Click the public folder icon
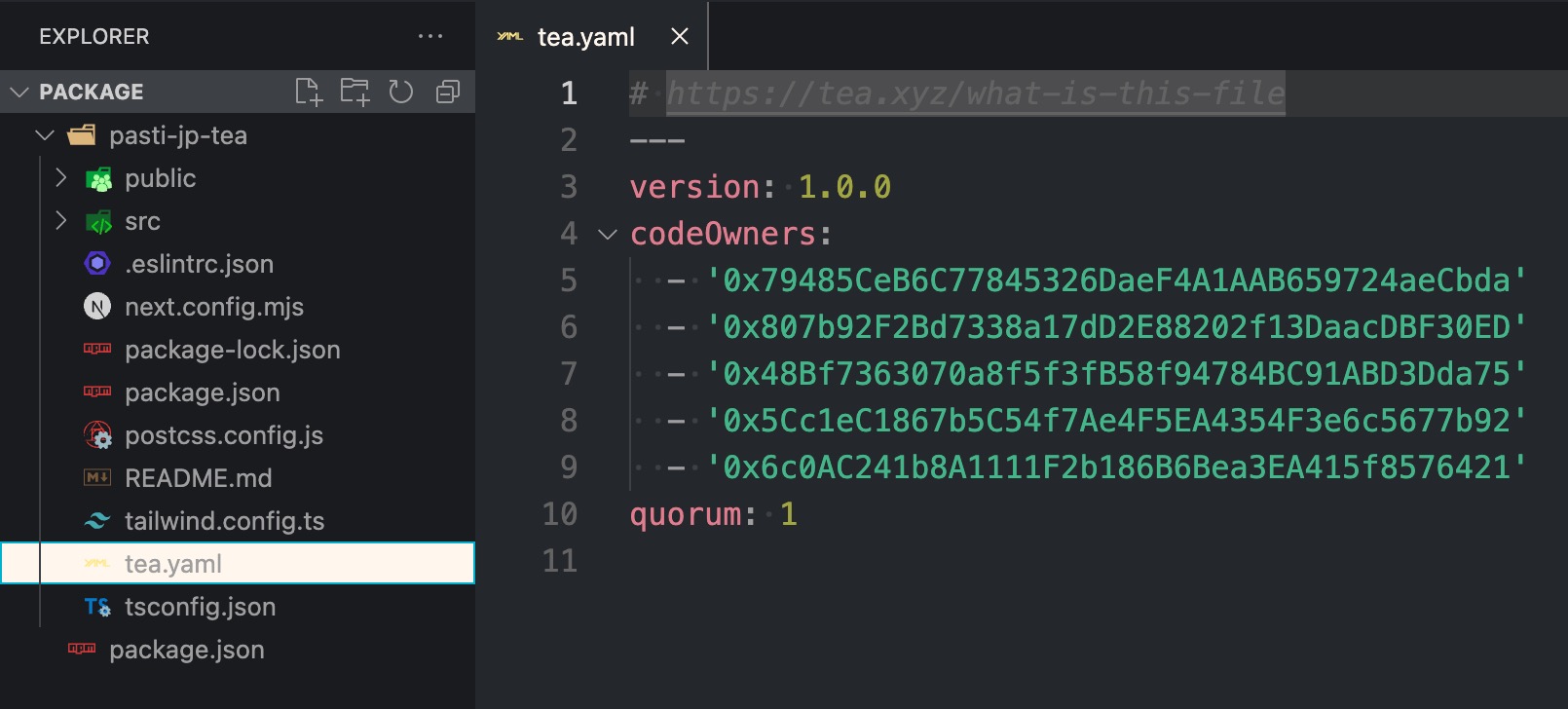 (98, 179)
